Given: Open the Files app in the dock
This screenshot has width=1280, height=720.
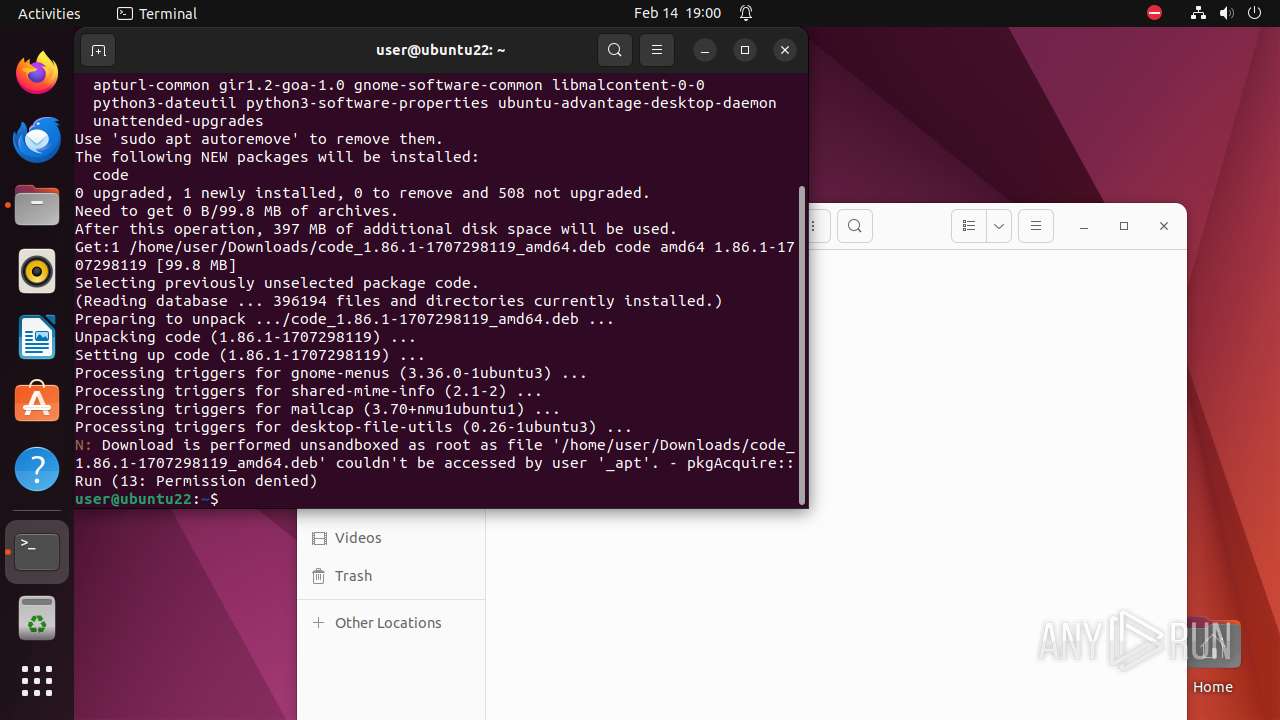Looking at the screenshot, I should tap(37, 205).
